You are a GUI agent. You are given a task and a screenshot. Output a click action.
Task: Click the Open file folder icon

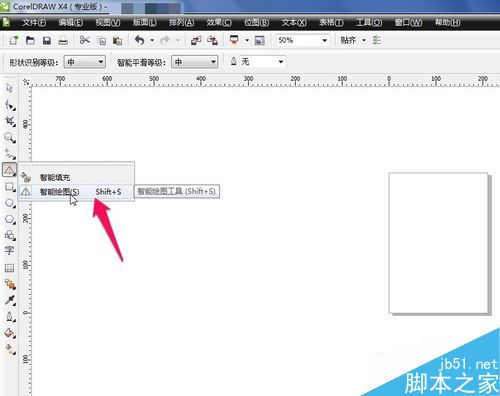point(30,41)
